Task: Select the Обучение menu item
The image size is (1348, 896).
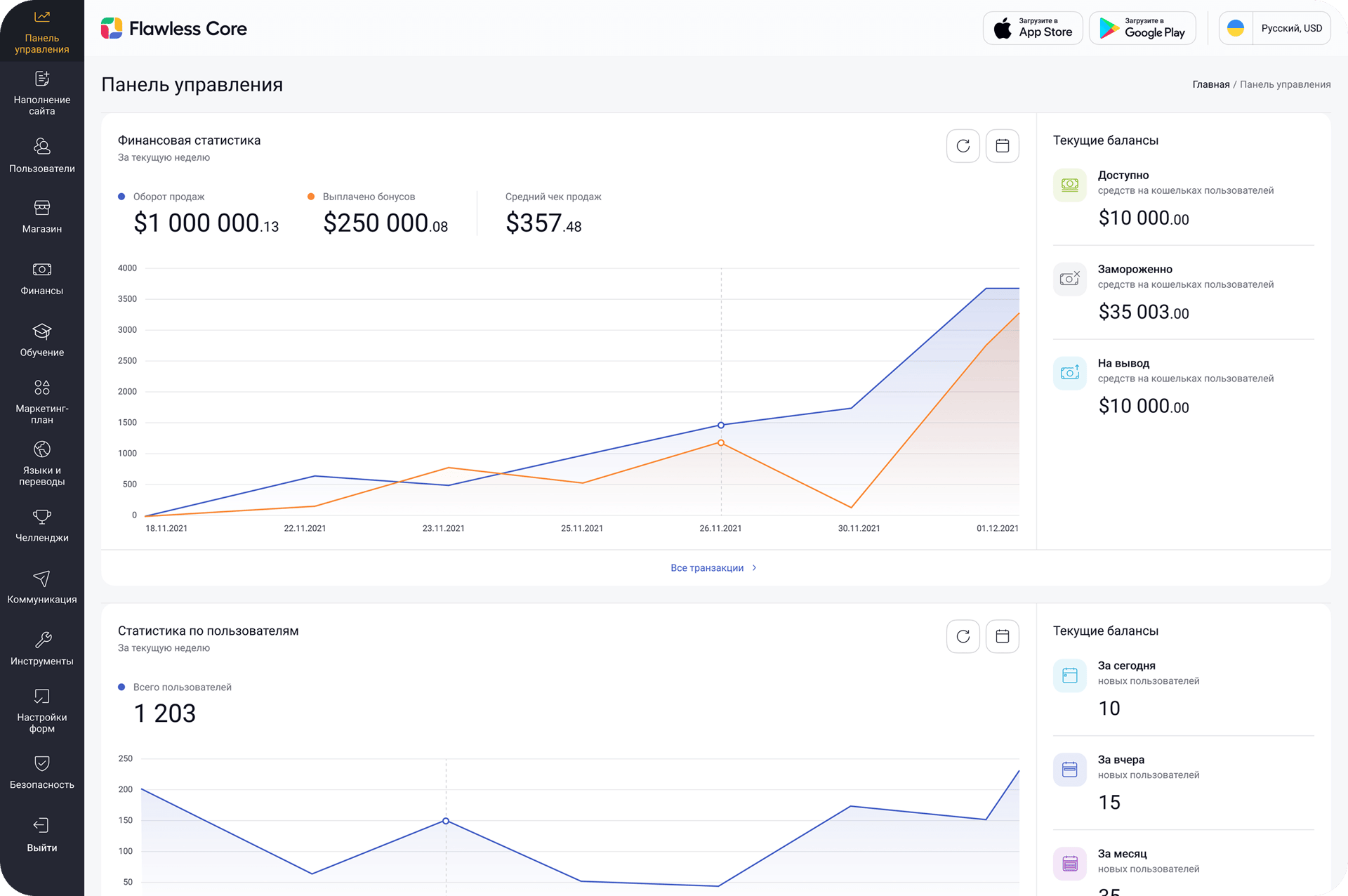Action: point(42,340)
